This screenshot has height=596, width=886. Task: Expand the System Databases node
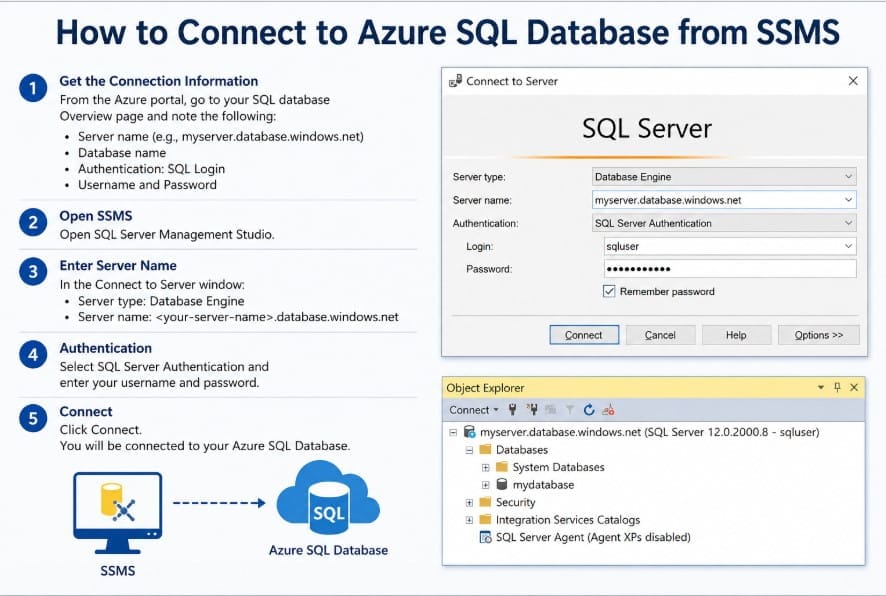[x=485, y=468]
